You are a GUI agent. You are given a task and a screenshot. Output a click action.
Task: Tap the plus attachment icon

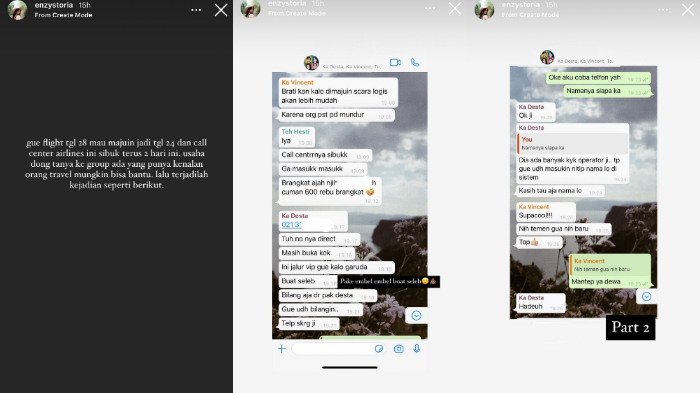point(282,348)
